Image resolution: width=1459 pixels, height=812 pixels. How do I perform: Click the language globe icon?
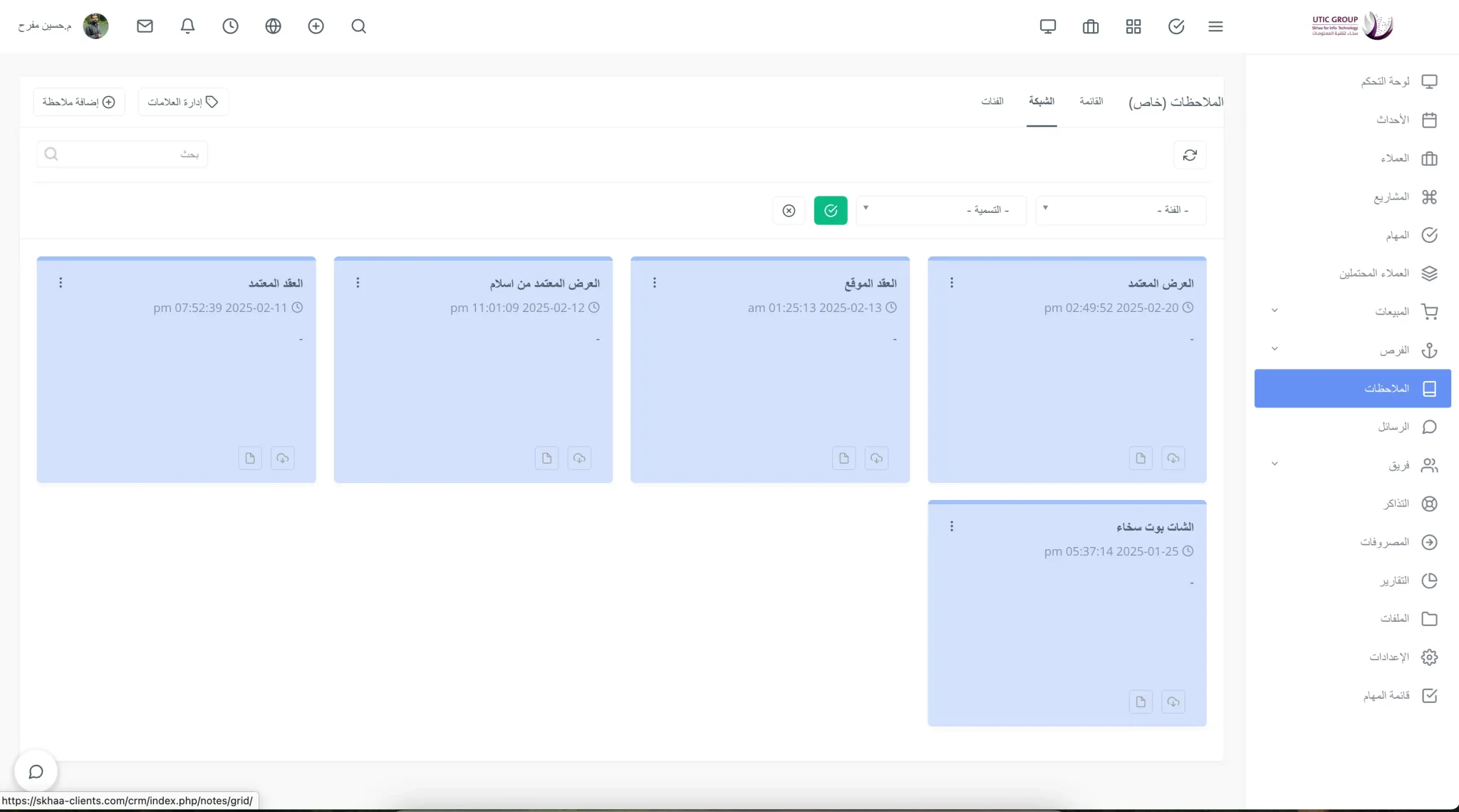(273, 26)
